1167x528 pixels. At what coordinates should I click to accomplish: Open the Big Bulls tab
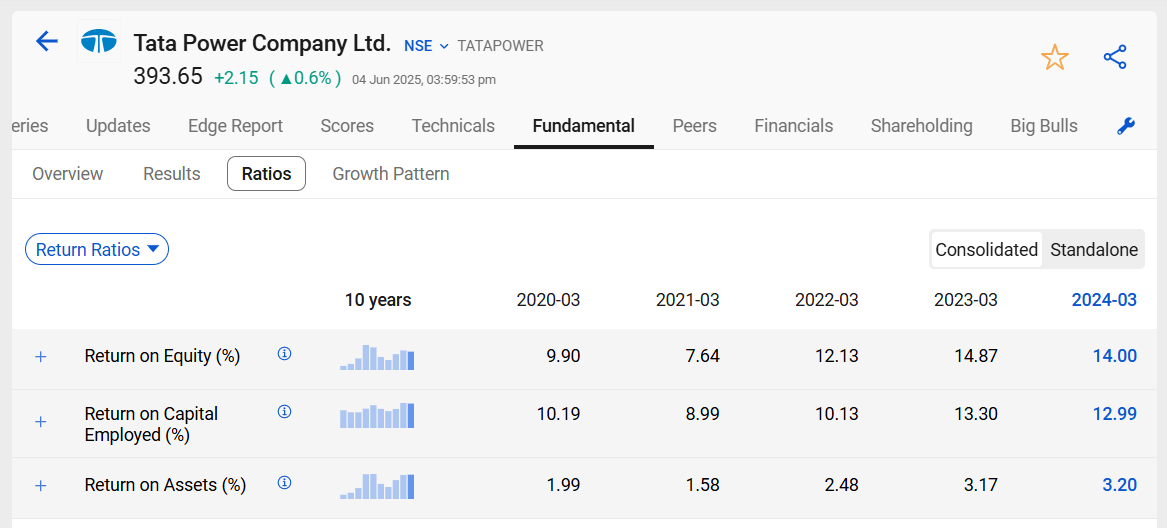click(x=1043, y=126)
